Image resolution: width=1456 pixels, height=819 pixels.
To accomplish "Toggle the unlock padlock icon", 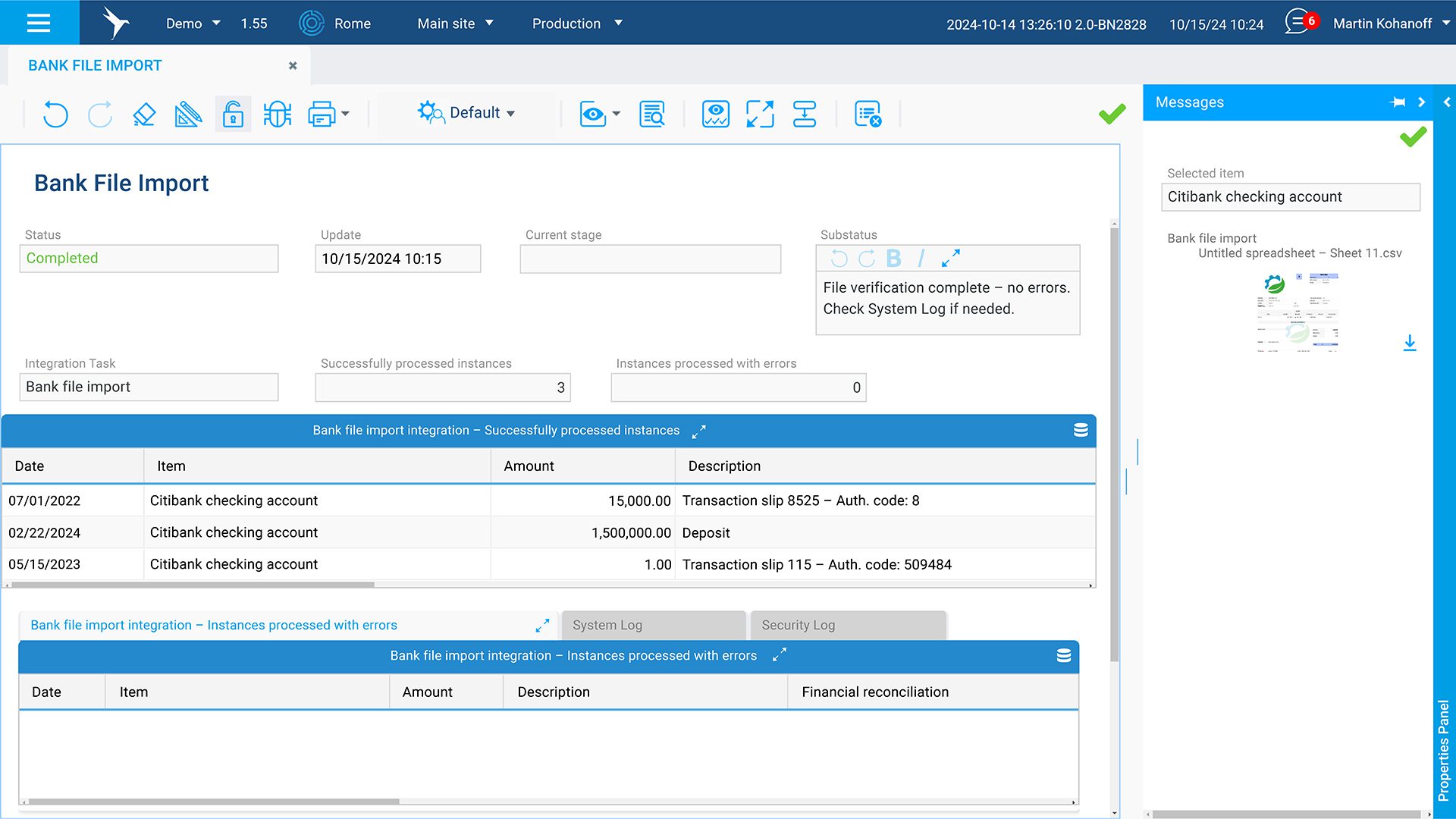I will point(233,115).
